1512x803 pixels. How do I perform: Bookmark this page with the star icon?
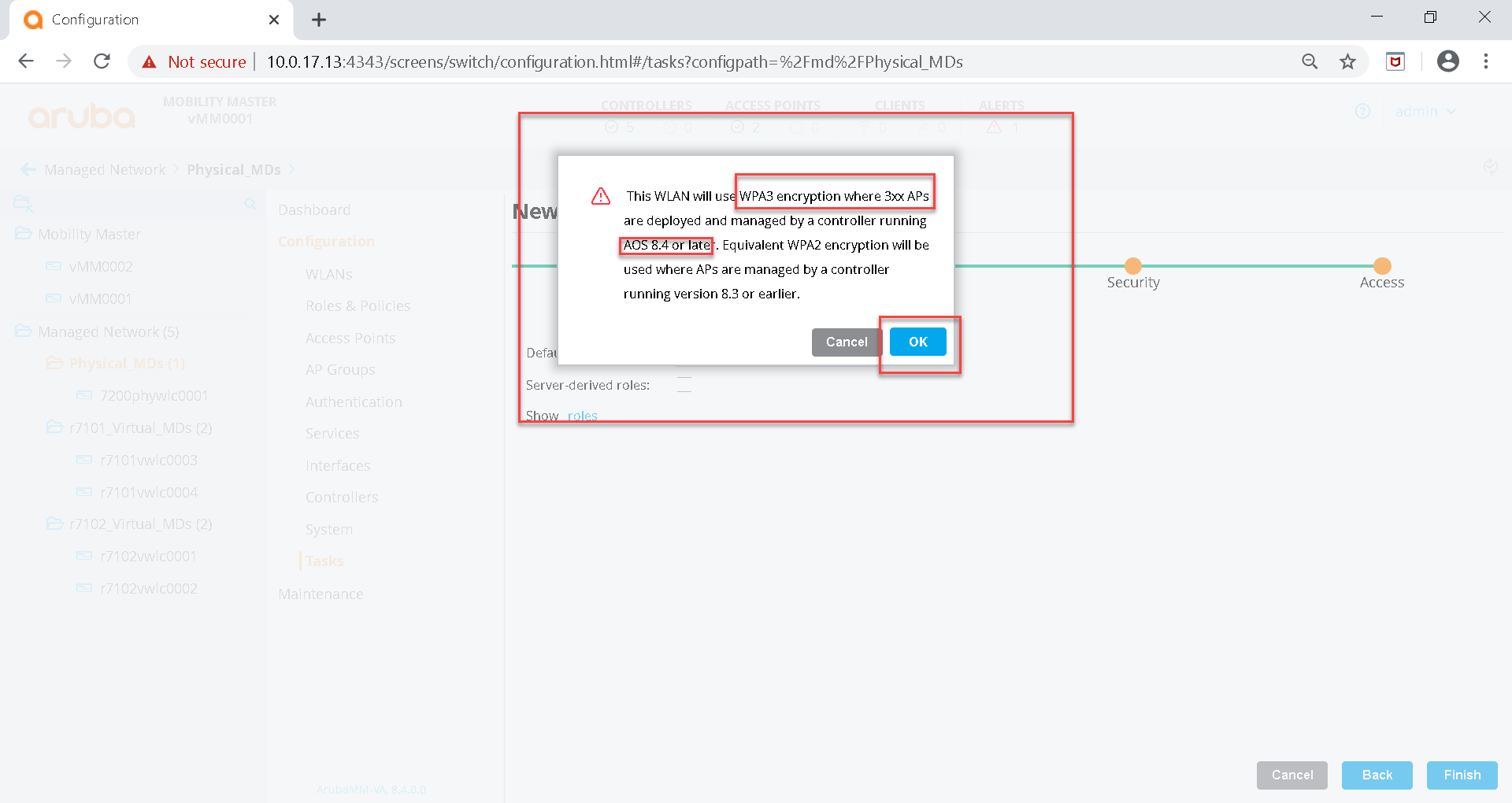(x=1347, y=61)
